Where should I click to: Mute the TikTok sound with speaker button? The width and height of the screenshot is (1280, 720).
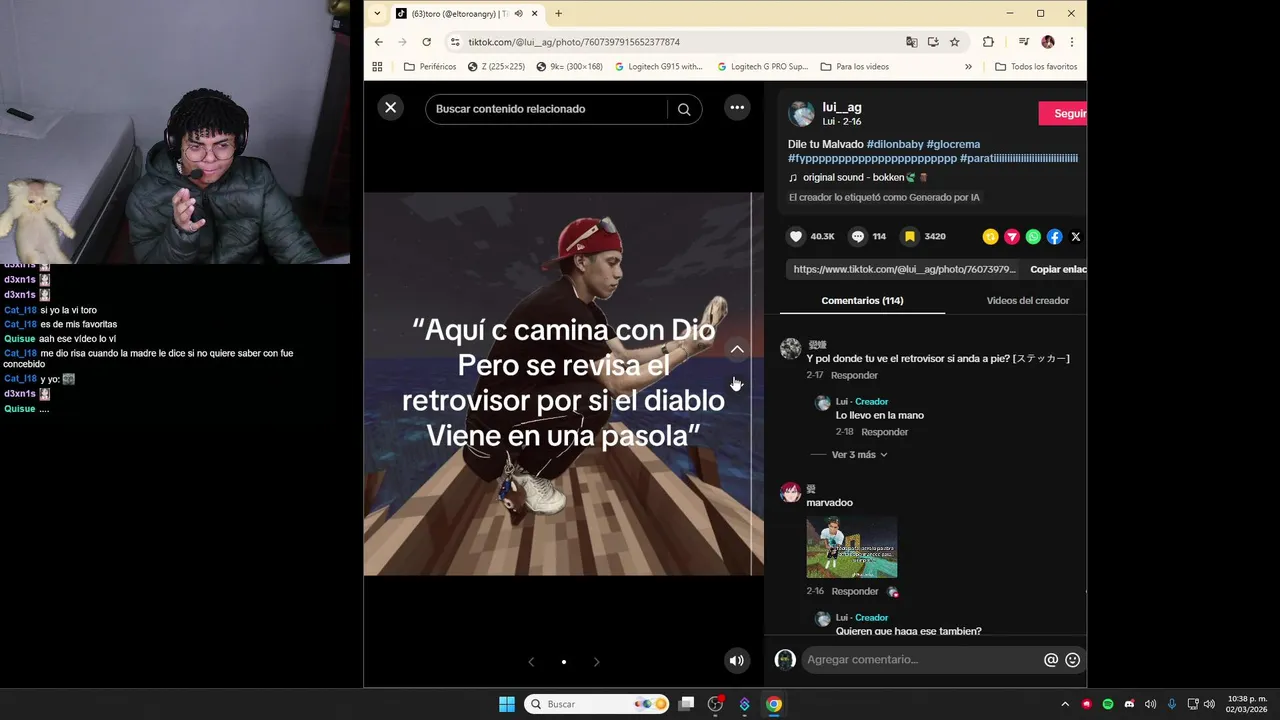[x=737, y=660]
